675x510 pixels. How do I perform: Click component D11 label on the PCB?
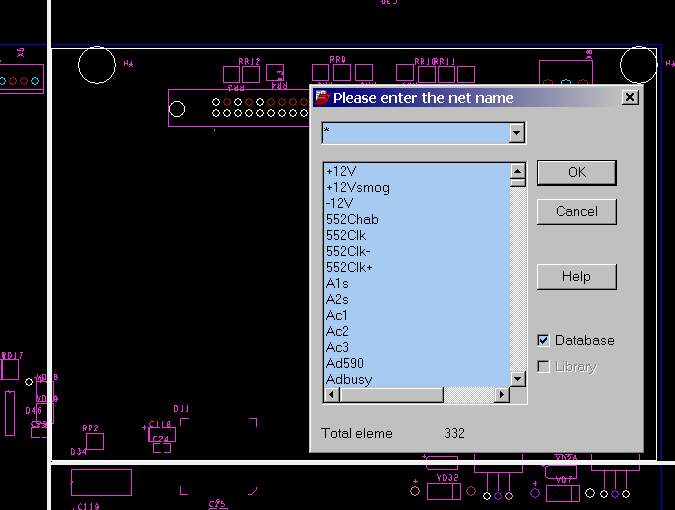click(x=181, y=408)
